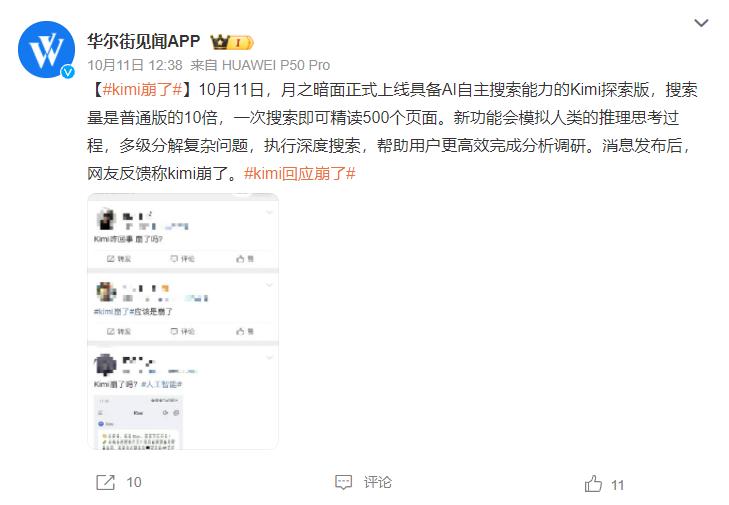Click the gold crown membership badge
Viewport: 729px width, 505px height.
(x=232, y=42)
